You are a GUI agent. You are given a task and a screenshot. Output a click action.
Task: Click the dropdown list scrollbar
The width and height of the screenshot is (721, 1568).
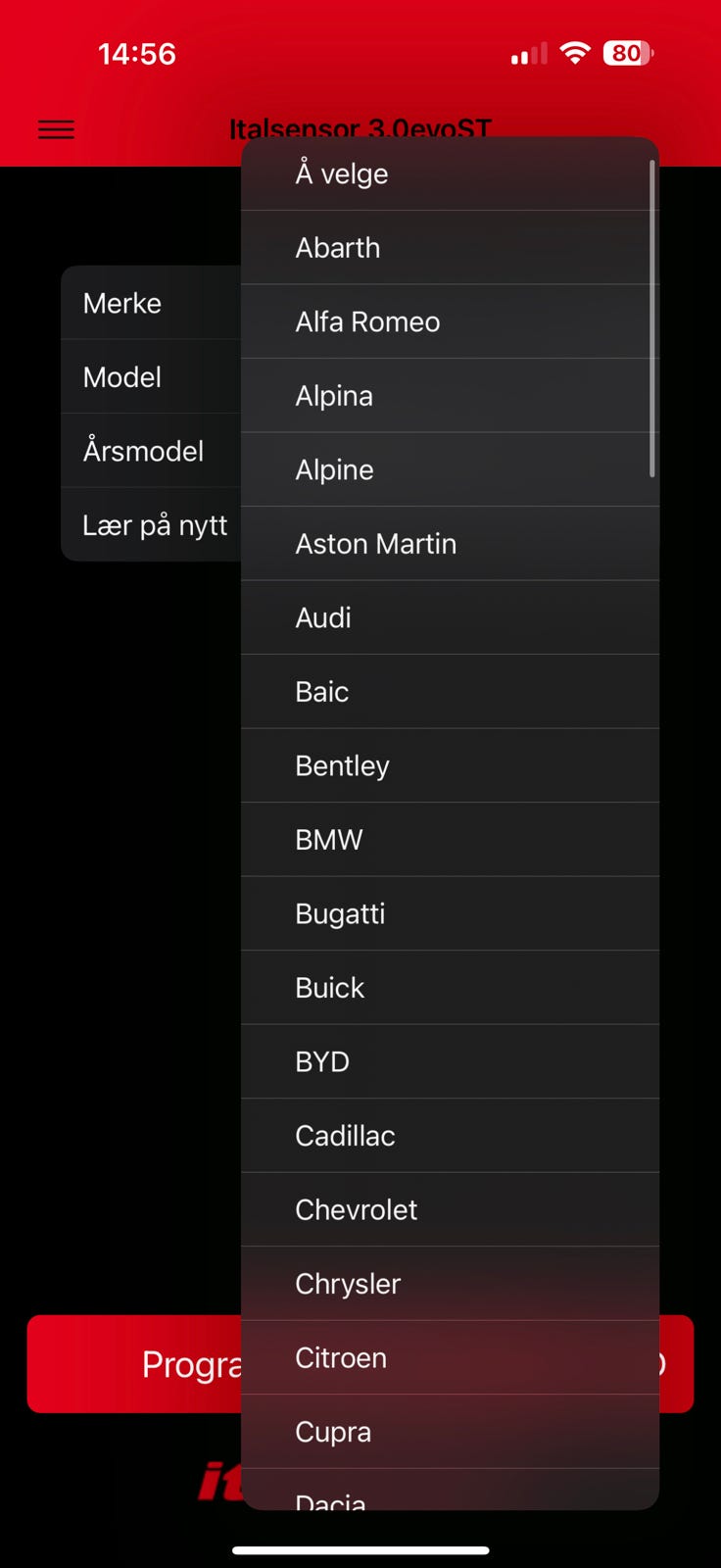(651, 318)
